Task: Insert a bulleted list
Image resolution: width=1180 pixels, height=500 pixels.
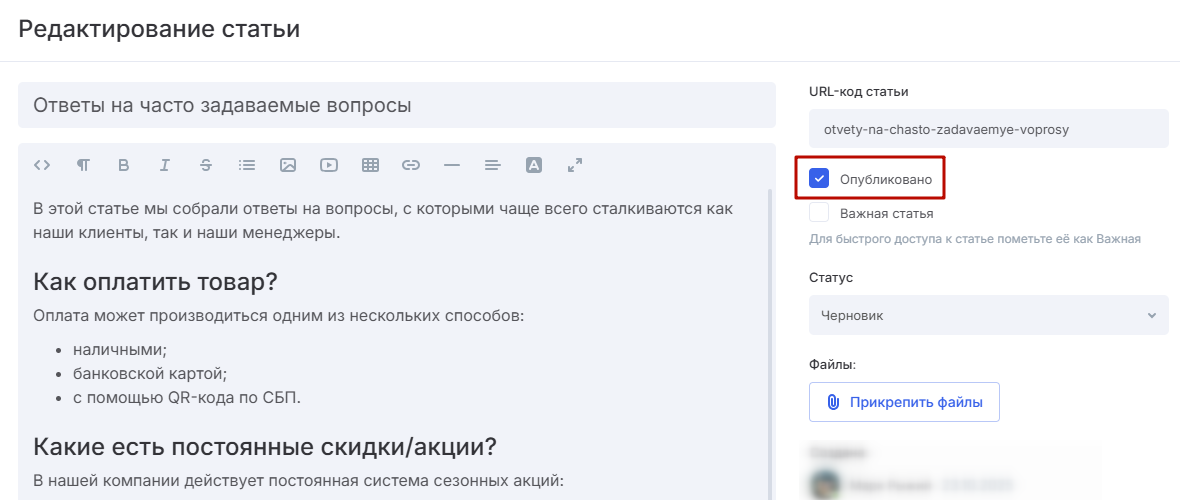Action: pyautogui.click(x=247, y=165)
